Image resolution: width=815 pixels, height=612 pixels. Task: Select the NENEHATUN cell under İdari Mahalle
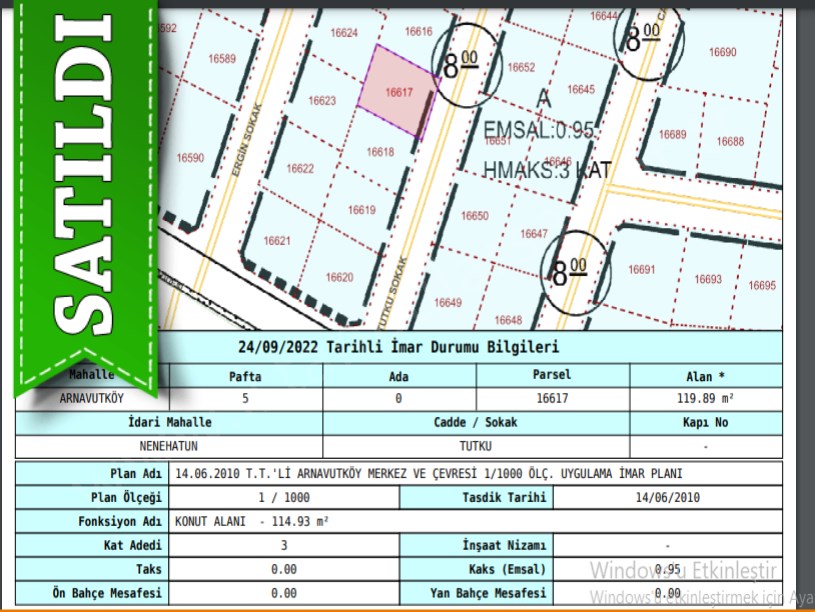[x=169, y=447]
